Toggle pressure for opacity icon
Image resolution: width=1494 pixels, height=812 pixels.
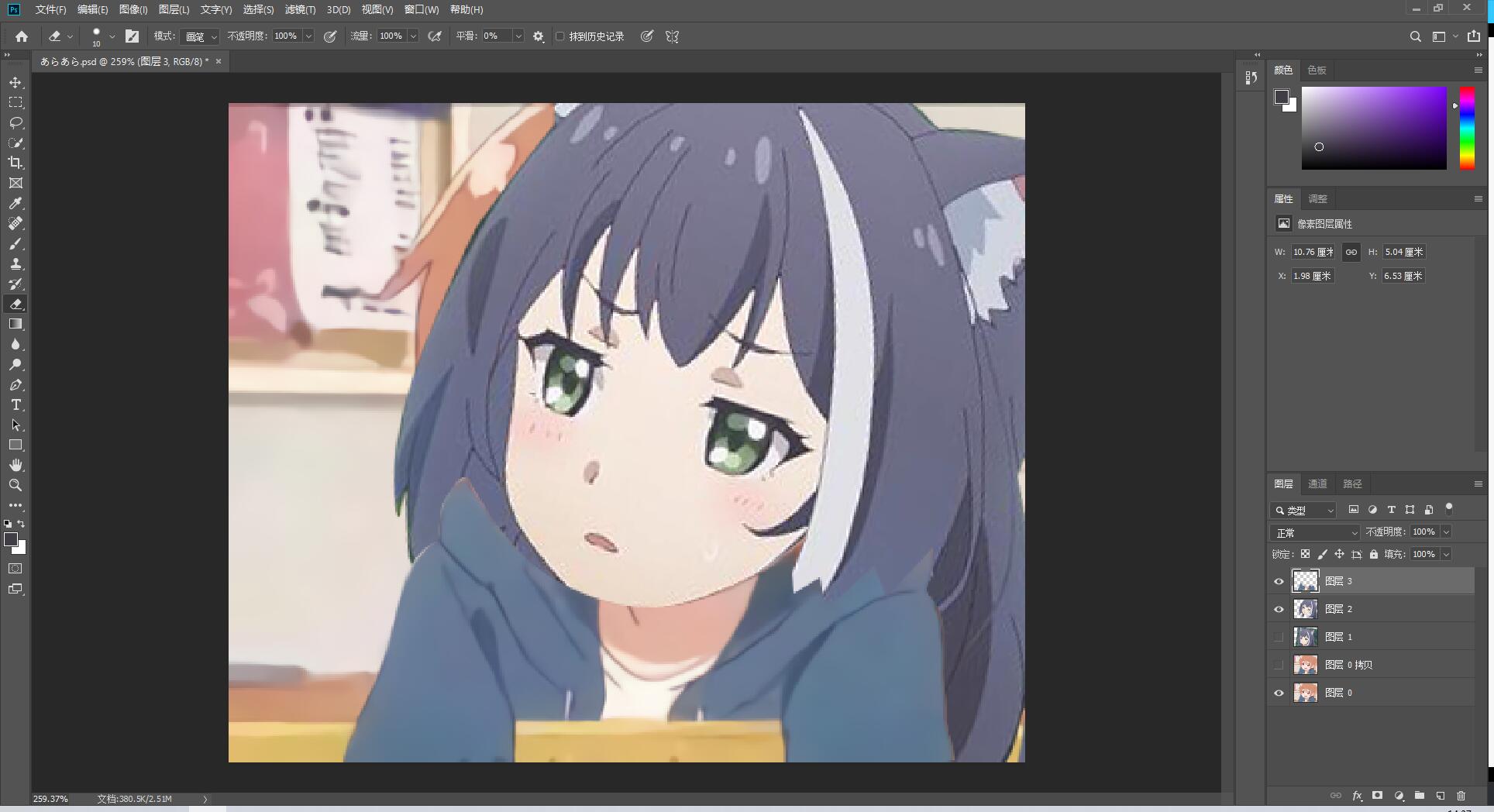[330, 36]
